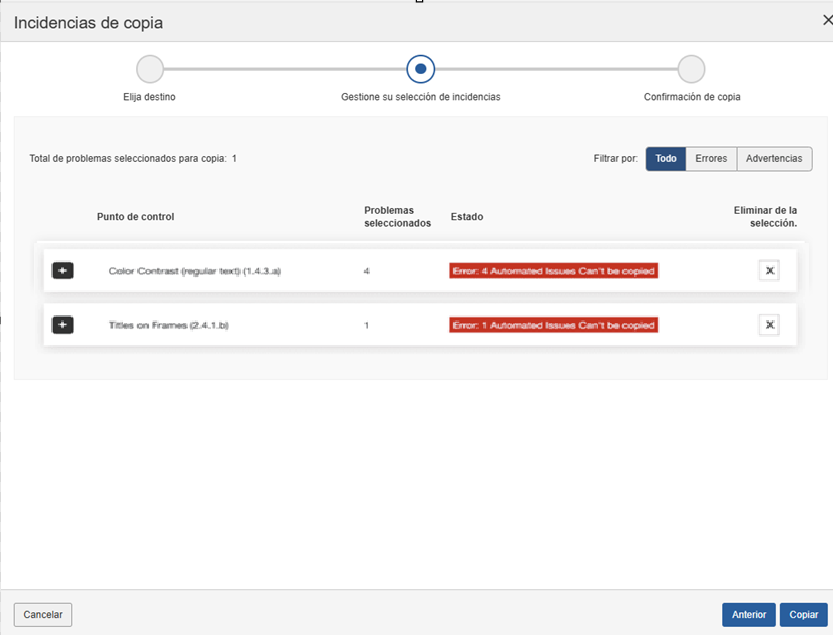This screenshot has height=635, width=833.
Task: Filter the list by Errores
Action: [711, 159]
